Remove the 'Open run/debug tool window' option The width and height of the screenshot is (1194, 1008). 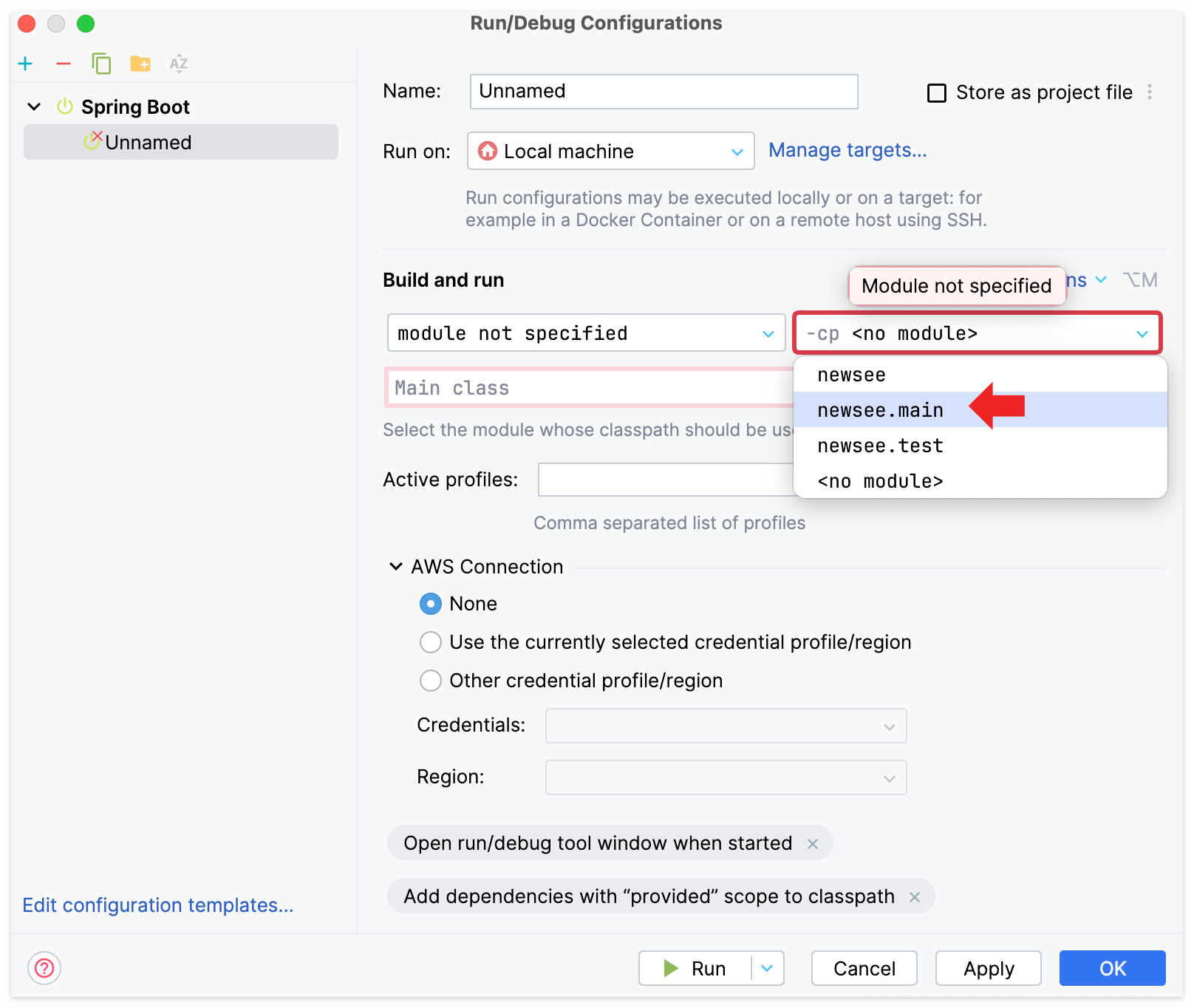(x=813, y=843)
